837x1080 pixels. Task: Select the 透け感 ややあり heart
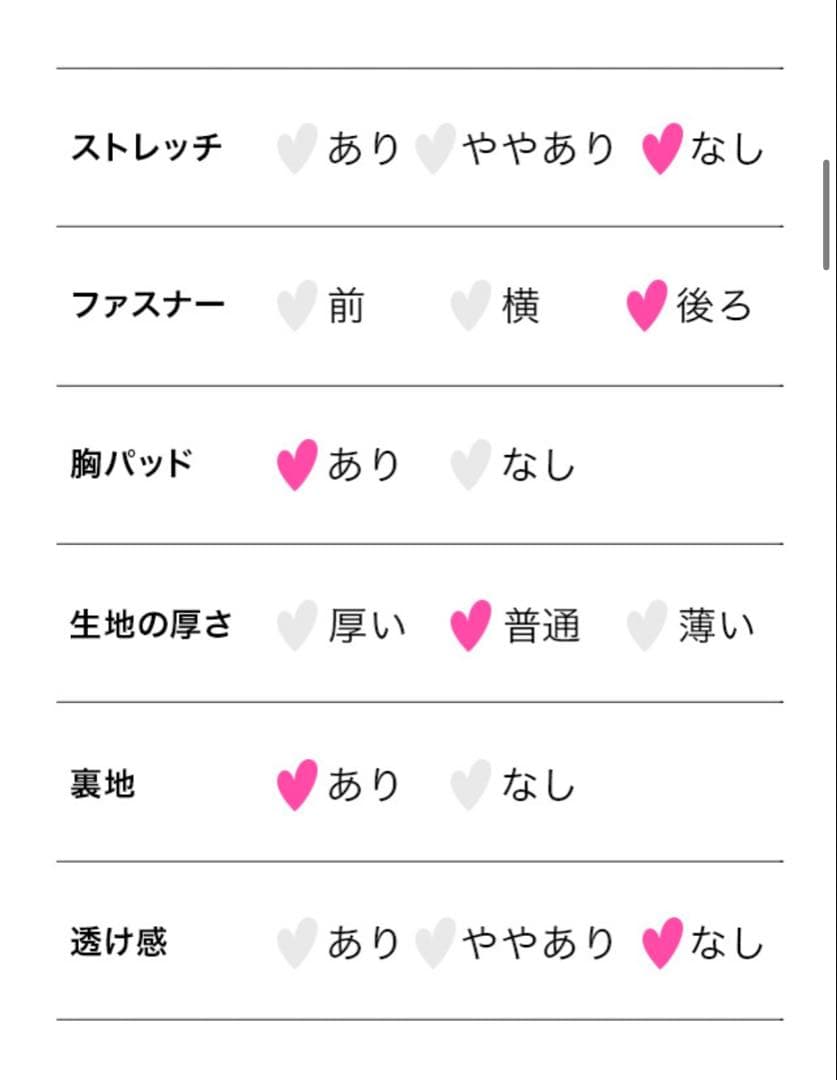click(435, 943)
